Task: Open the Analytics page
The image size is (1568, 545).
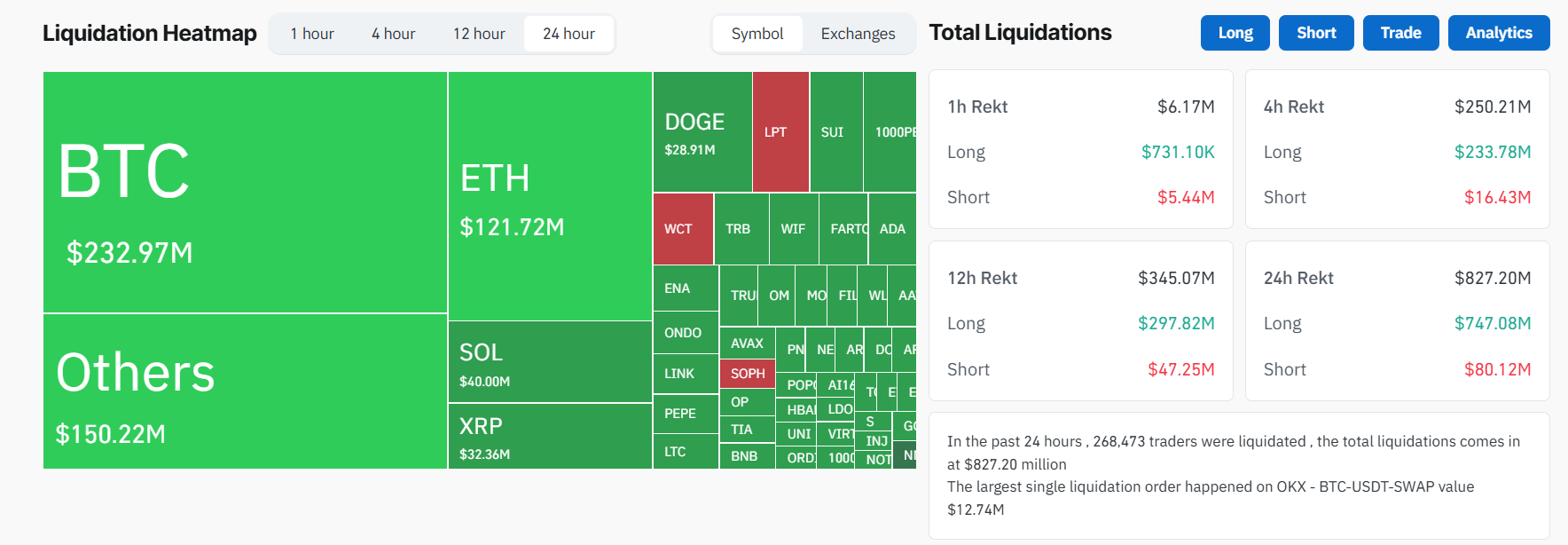Action: click(x=1499, y=32)
